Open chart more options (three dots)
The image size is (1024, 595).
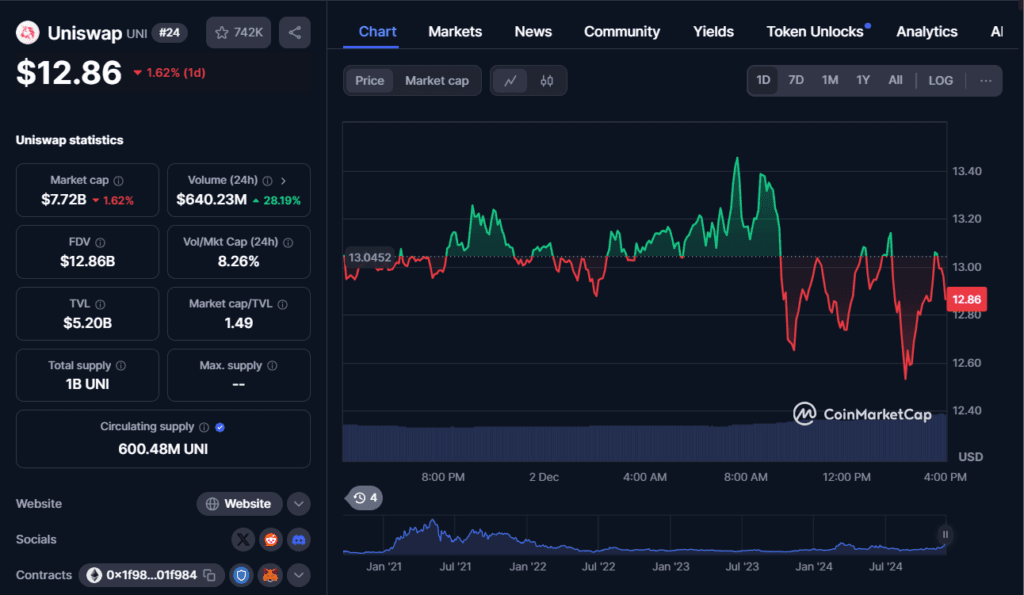[985, 81]
